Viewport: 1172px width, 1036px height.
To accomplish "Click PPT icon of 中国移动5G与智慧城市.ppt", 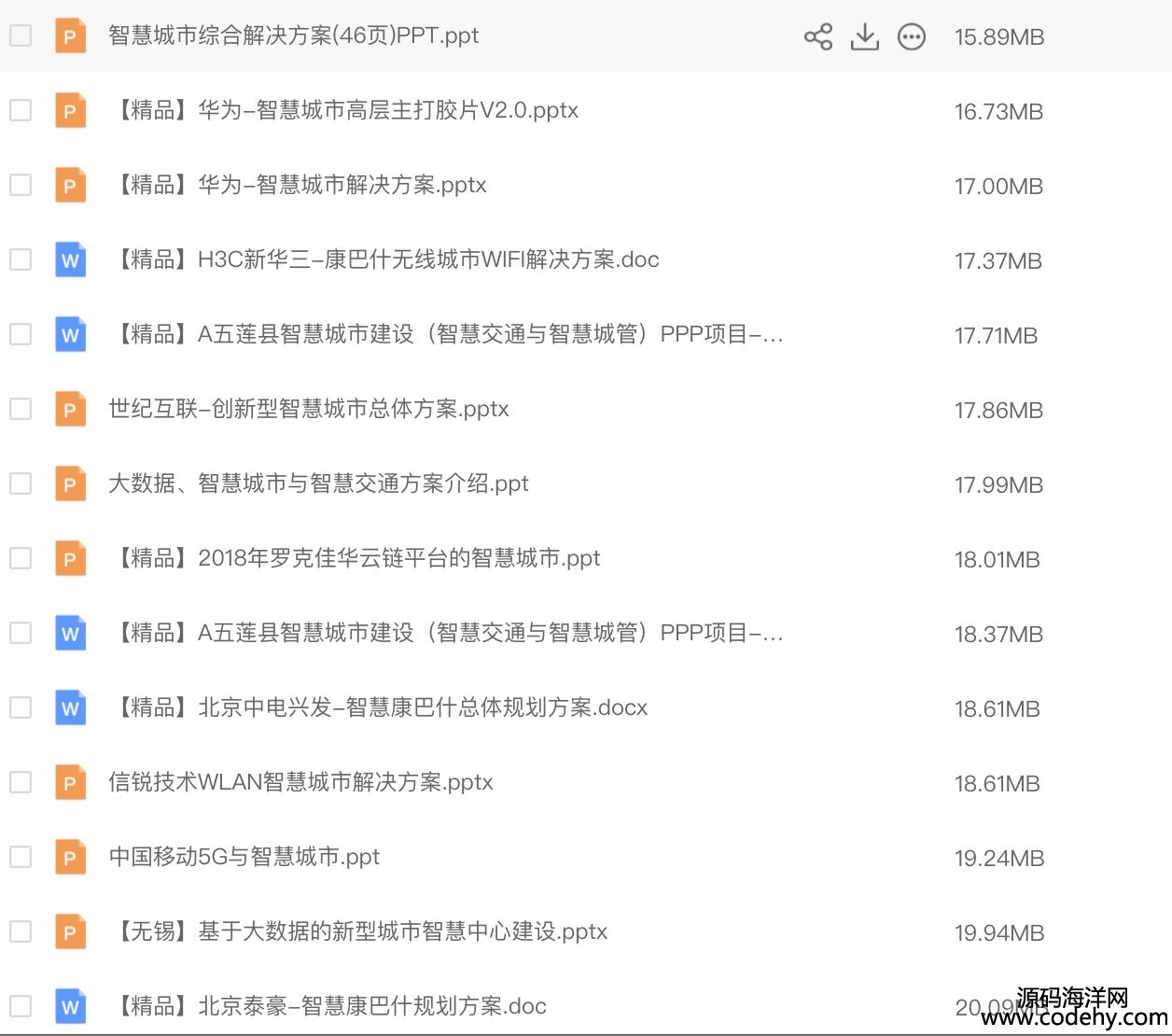I will (70, 858).
